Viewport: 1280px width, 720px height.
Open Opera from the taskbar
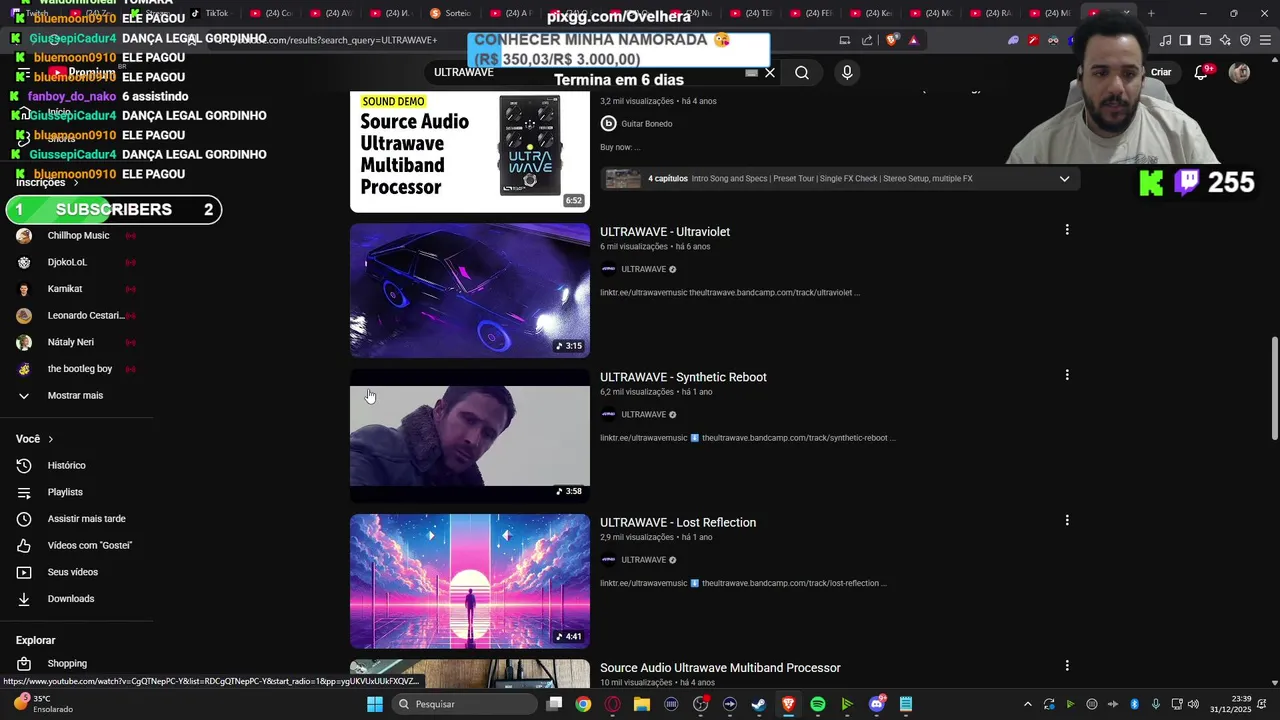(612, 704)
